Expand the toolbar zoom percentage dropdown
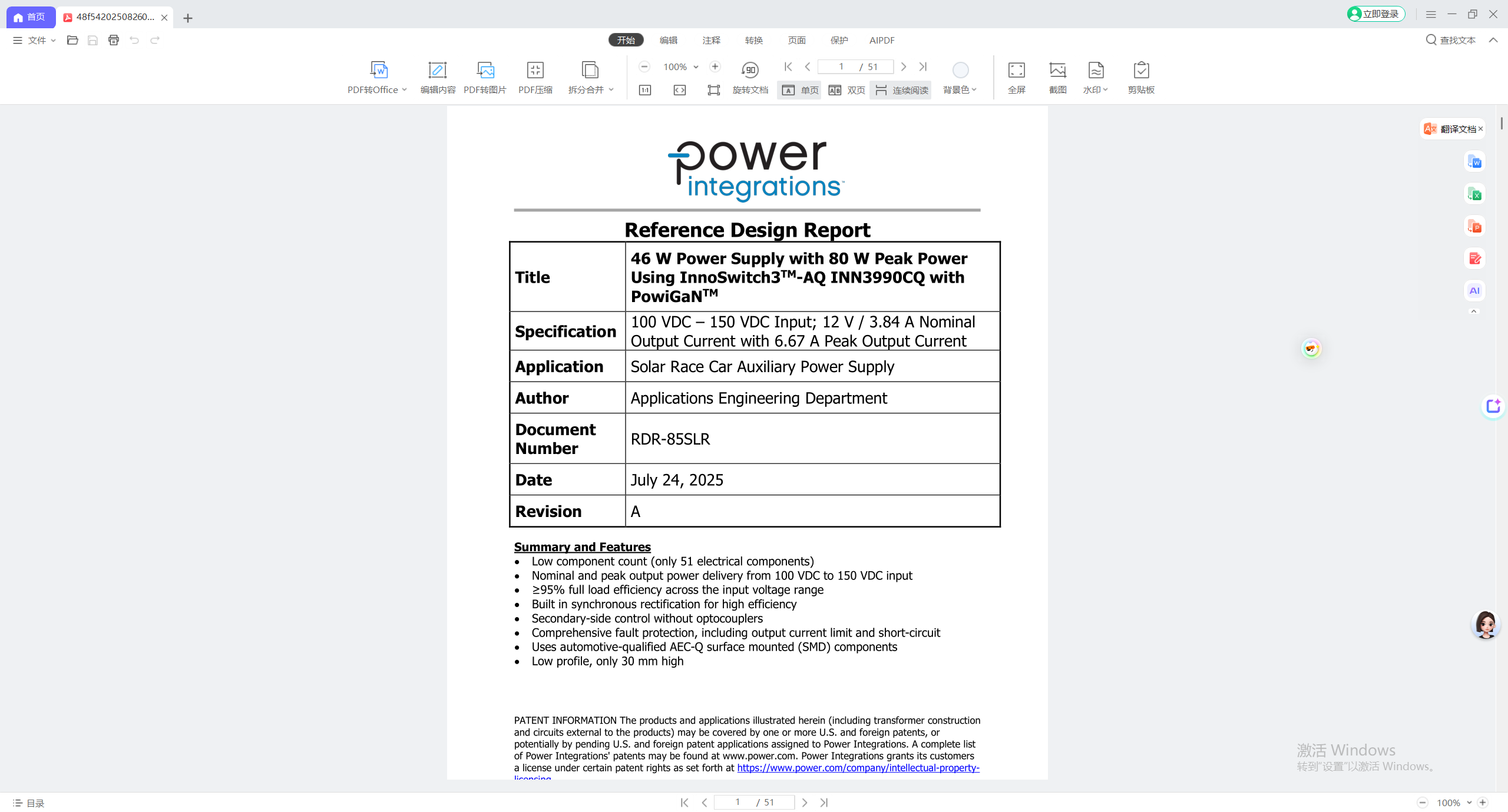1508x812 pixels. (x=696, y=67)
